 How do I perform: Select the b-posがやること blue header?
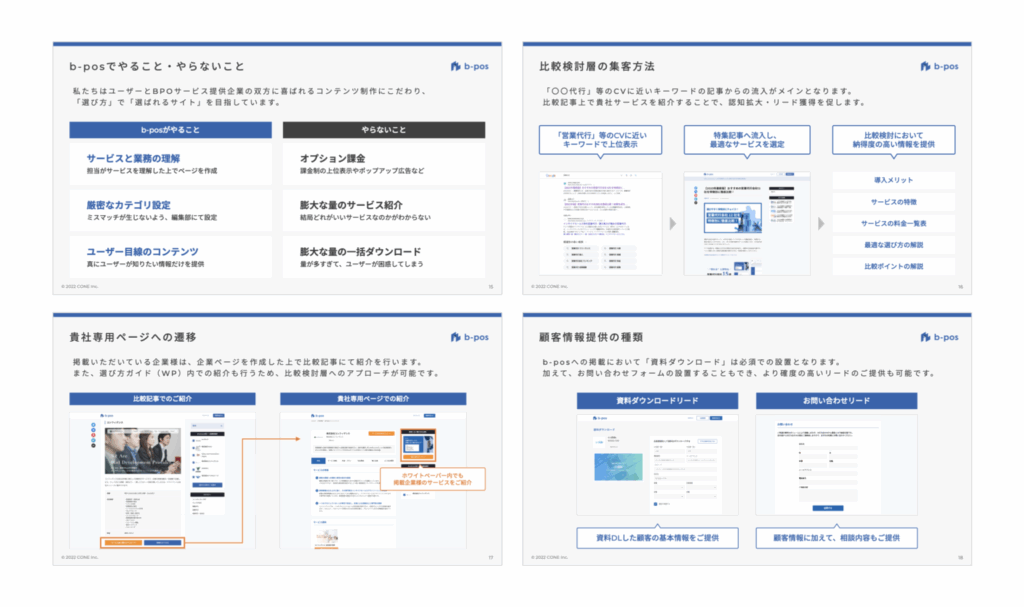(170, 130)
